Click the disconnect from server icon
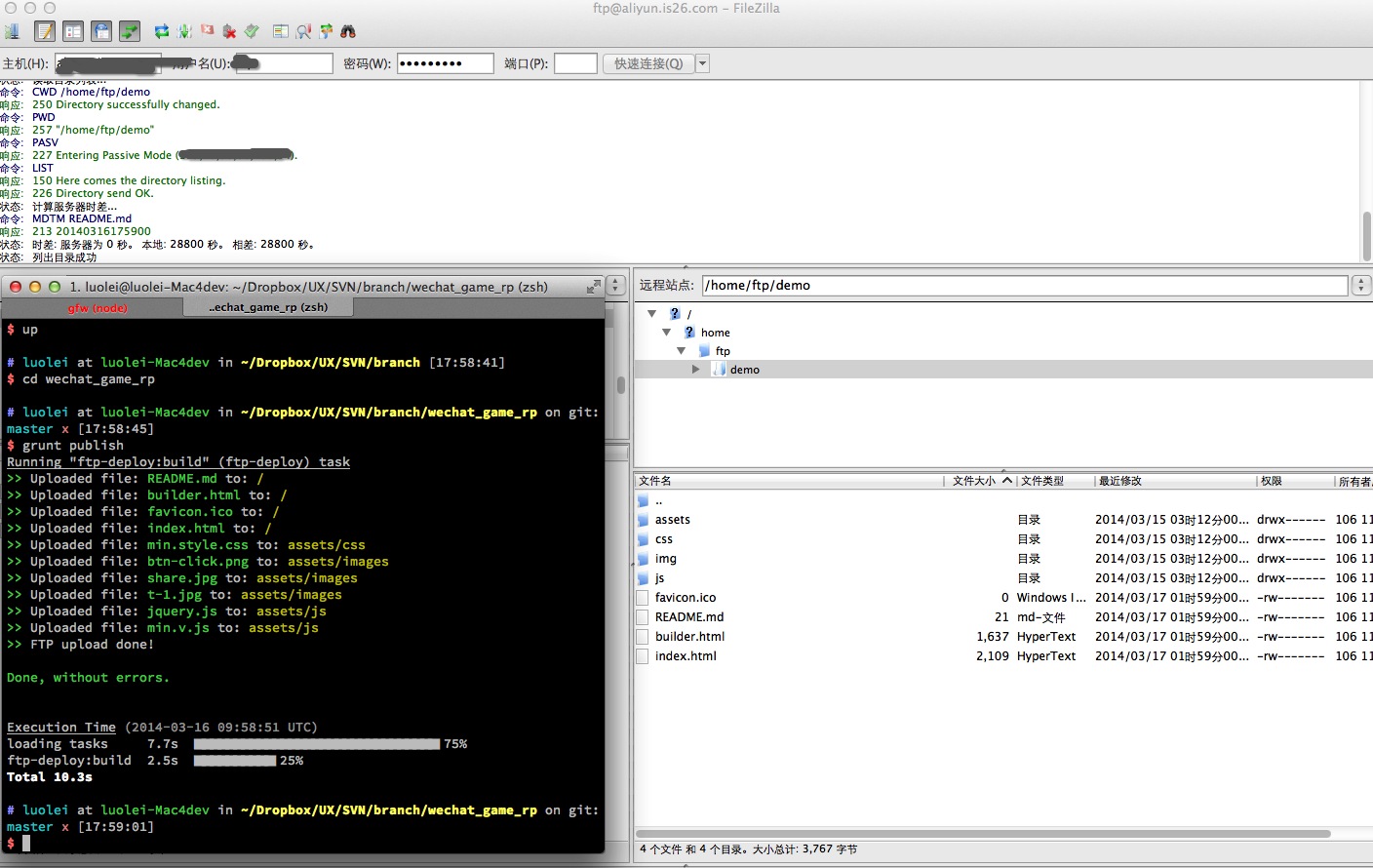 (229, 31)
